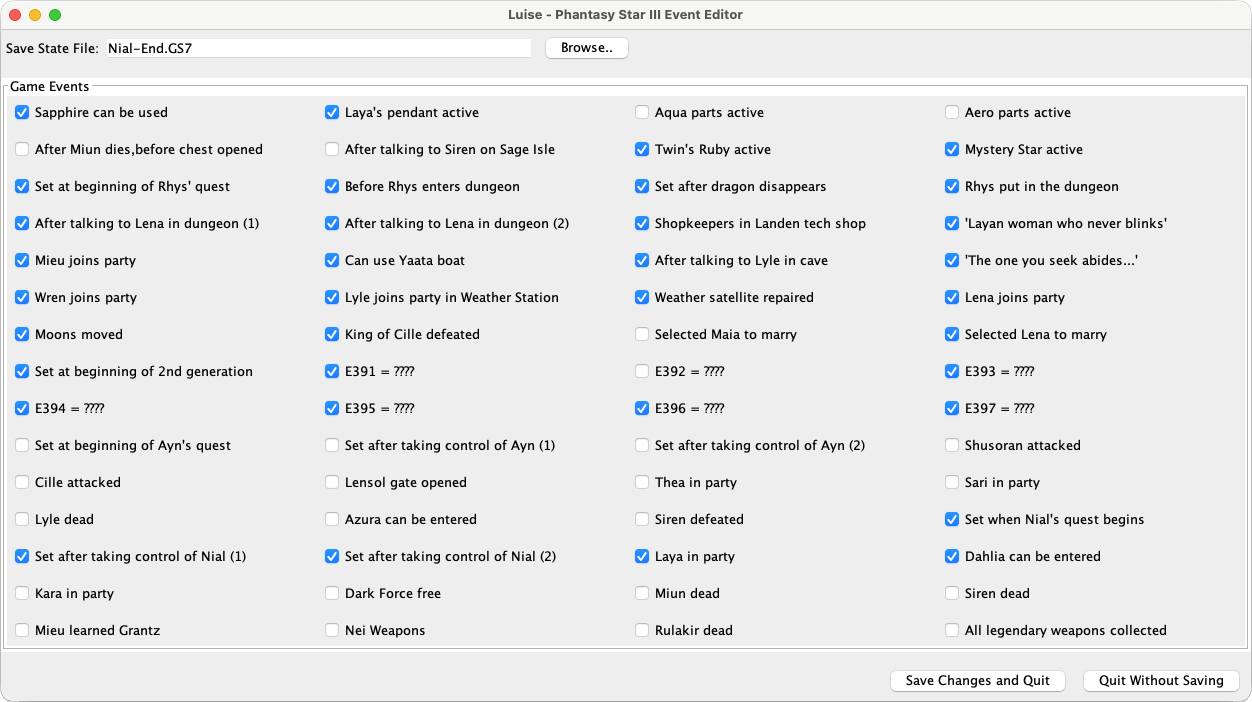Check 'All legendary weapons collected'
The height and width of the screenshot is (702, 1252).
(952, 630)
